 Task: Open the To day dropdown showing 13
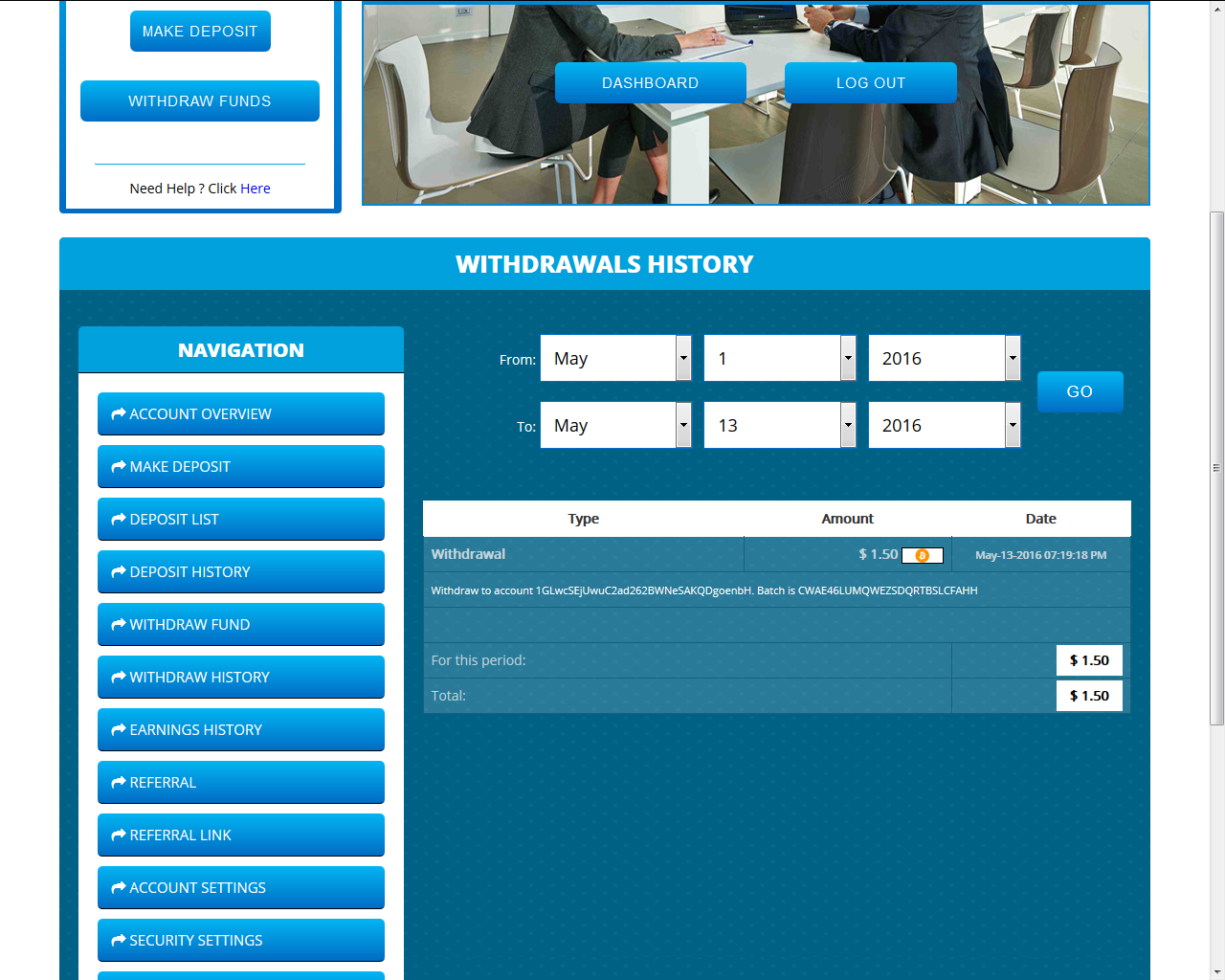[x=780, y=425]
